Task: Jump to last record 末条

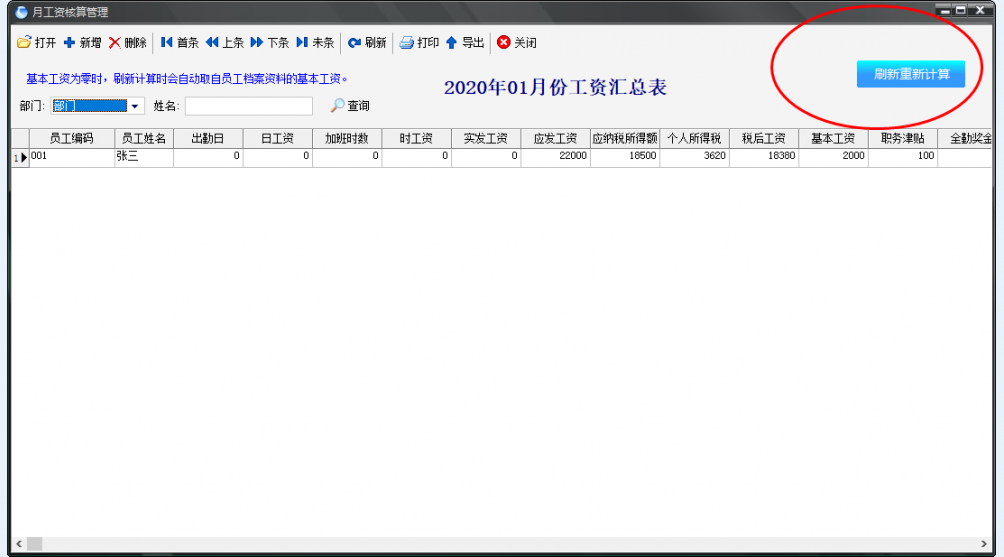Action: click(315, 42)
